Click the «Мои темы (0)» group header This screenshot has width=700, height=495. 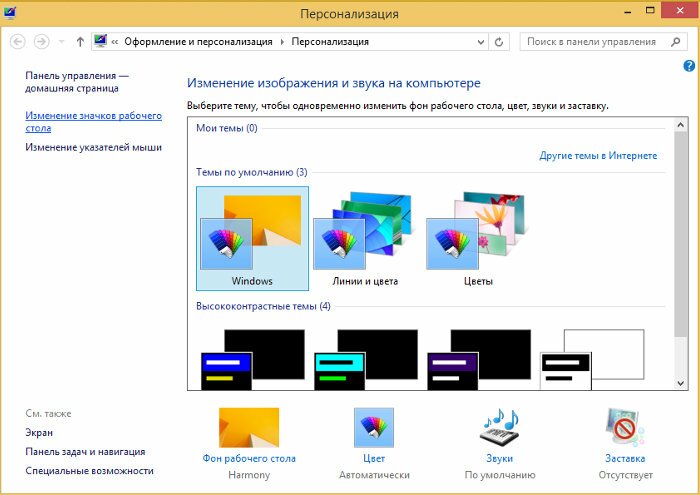(227, 128)
